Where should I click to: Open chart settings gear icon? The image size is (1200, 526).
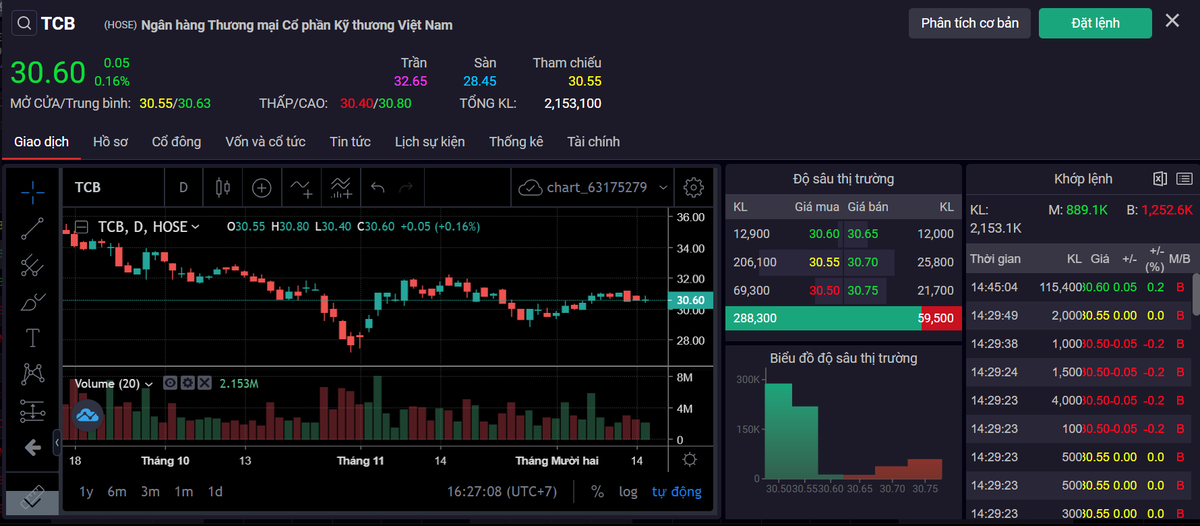coord(693,187)
